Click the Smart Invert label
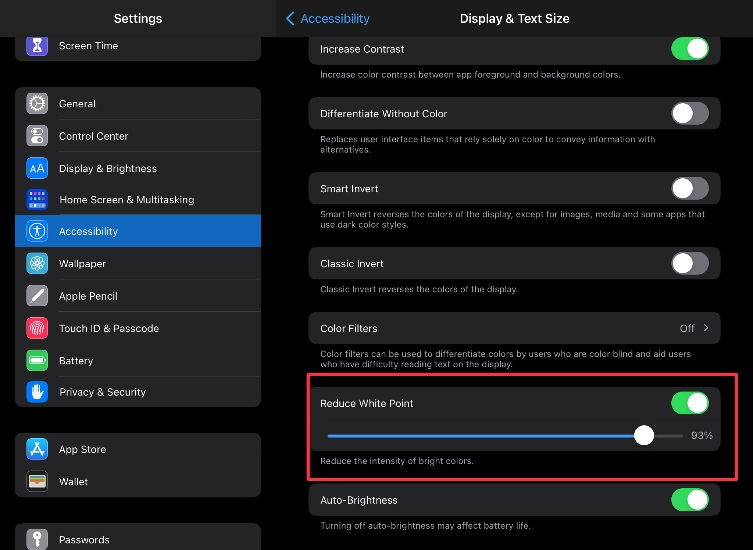This screenshot has height=550, width=753. coord(349,189)
